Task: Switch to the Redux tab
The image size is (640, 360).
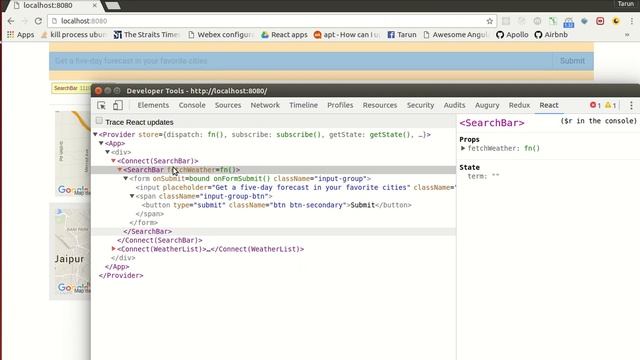Action: pyautogui.click(x=519, y=105)
